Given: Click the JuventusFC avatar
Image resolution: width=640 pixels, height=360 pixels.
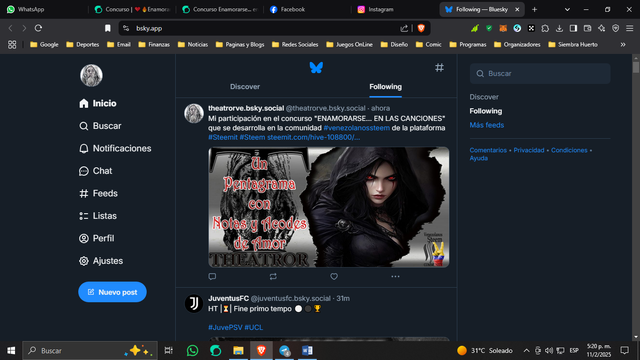Looking at the screenshot, I should pyautogui.click(x=194, y=304).
